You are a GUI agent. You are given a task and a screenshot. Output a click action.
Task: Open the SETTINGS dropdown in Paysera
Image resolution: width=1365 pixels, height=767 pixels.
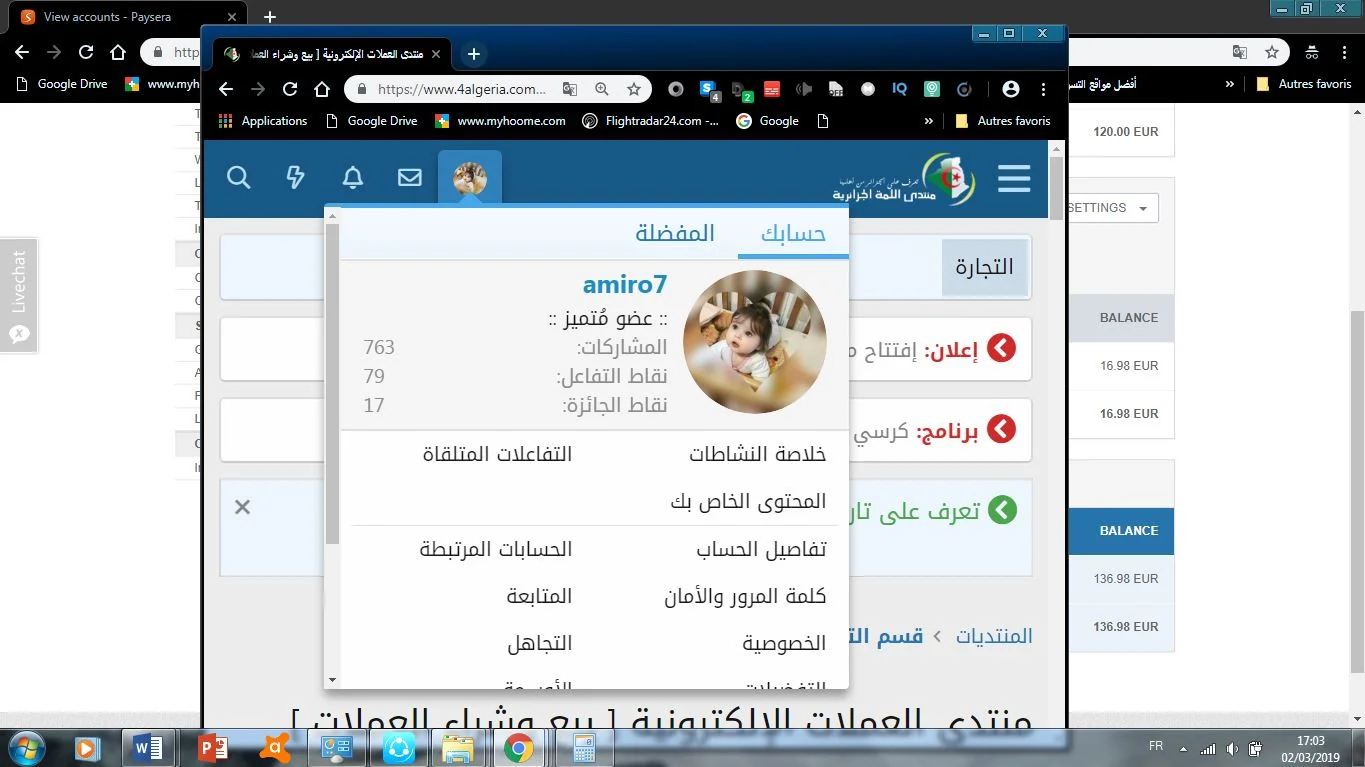(1111, 208)
